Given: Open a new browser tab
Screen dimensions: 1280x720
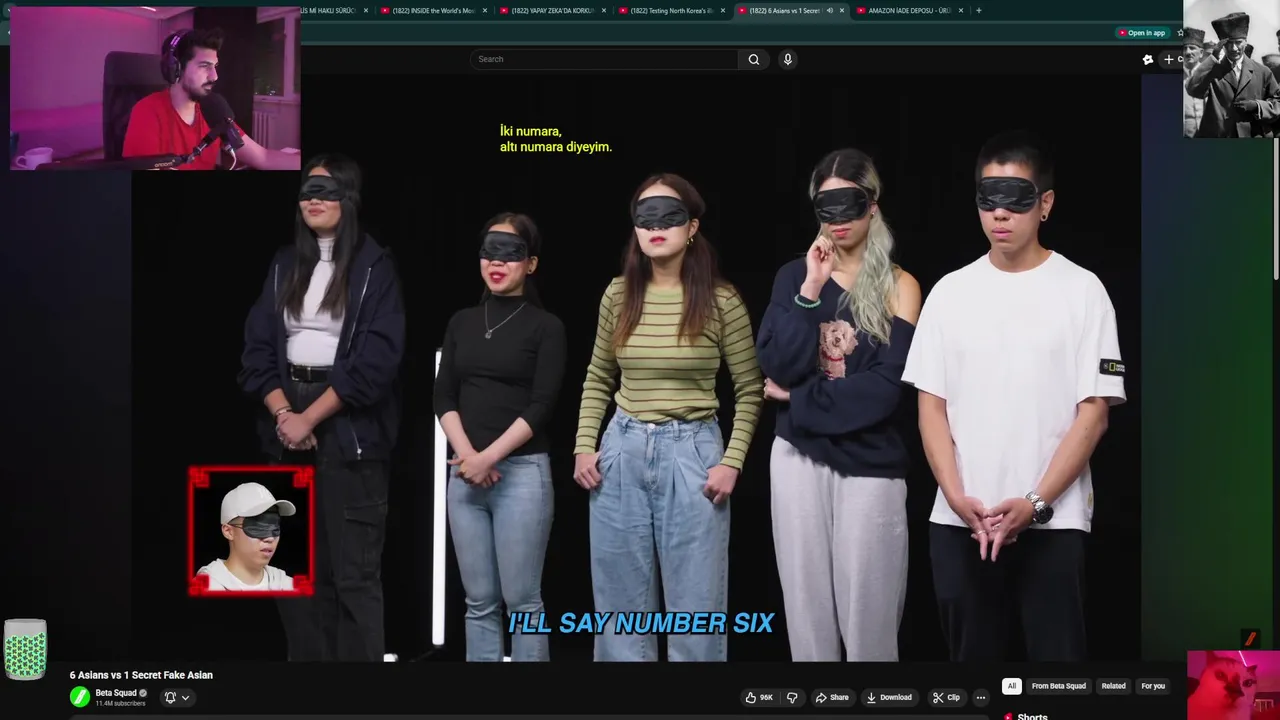Looking at the screenshot, I should pyautogui.click(x=978, y=10).
